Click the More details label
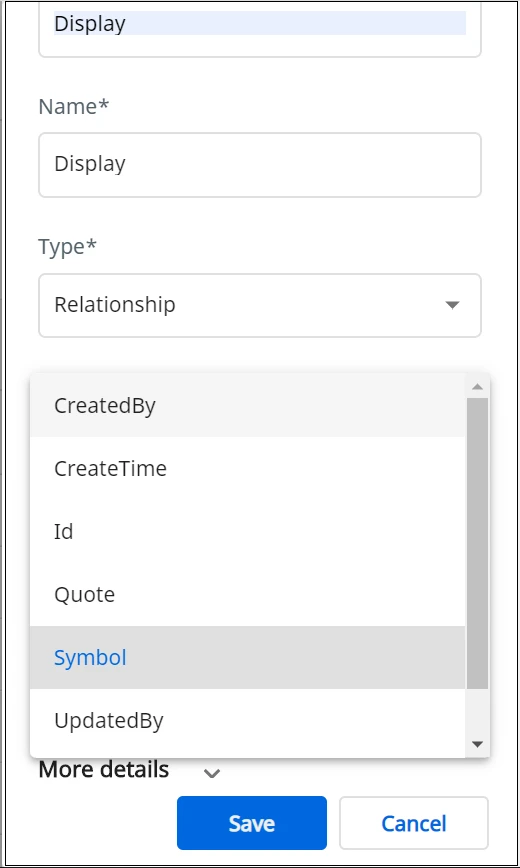Viewport: 520px width, 868px height. click(104, 769)
